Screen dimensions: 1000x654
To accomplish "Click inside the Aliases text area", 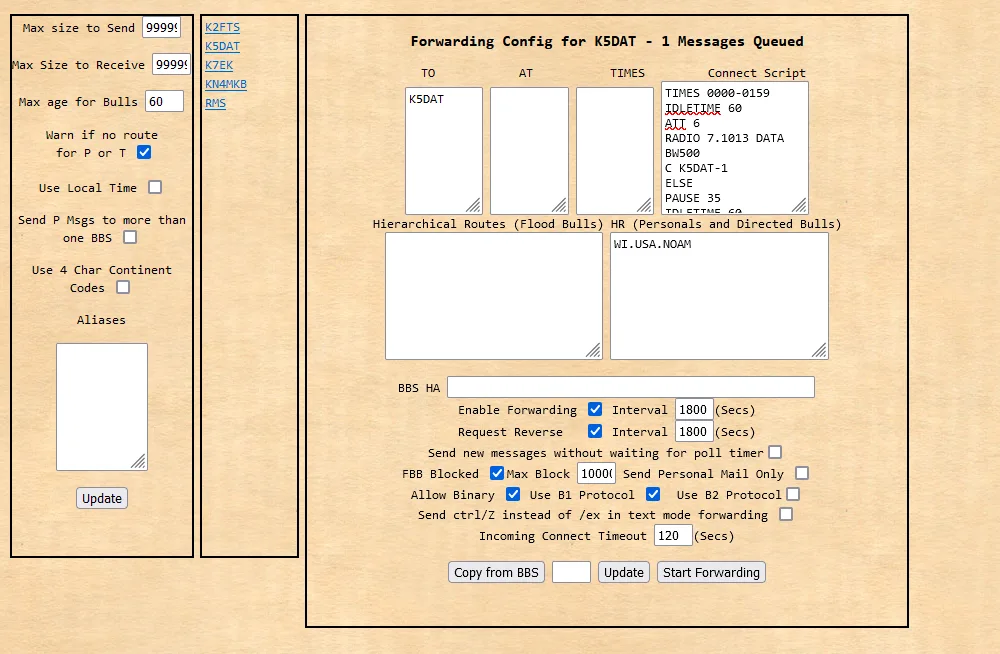I will coord(102,407).
